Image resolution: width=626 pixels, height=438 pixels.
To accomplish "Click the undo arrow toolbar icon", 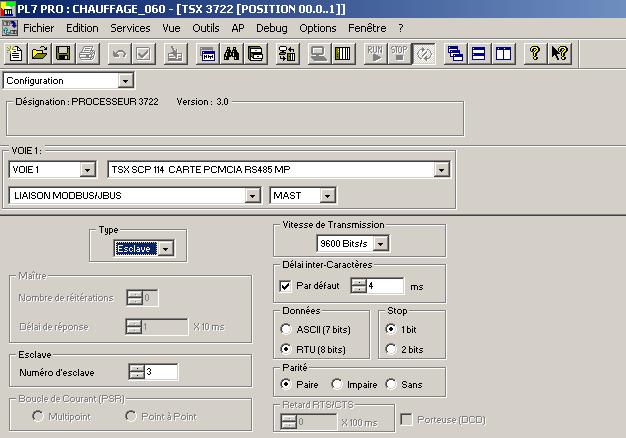I will [x=119, y=54].
